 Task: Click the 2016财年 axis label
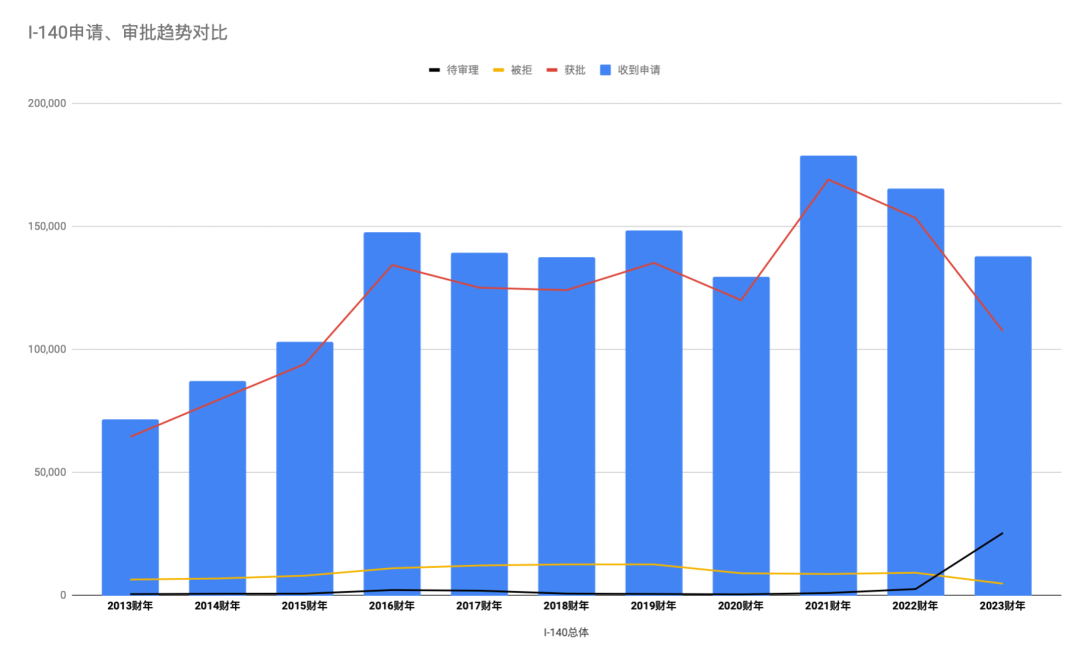pyautogui.click(x=392, y=606)
